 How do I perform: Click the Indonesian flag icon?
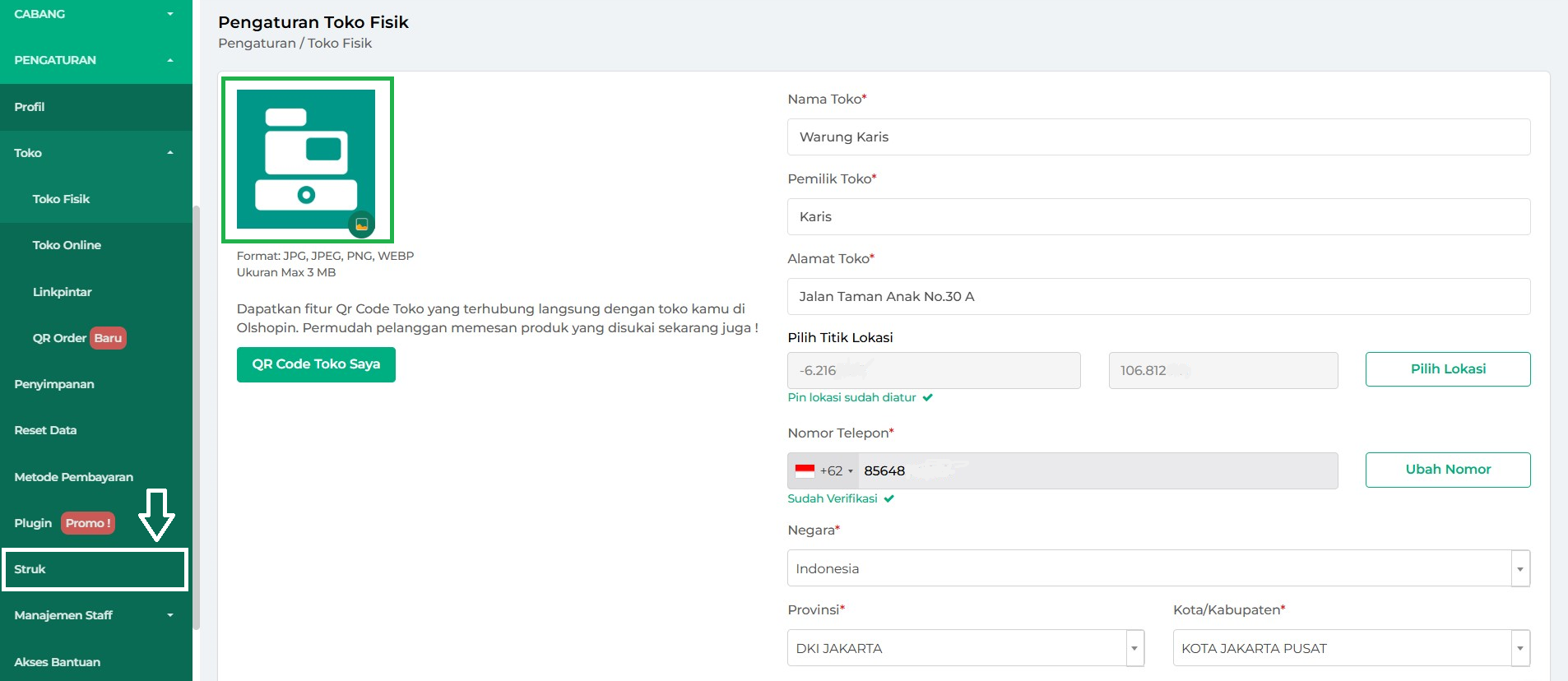click(805, 471)
